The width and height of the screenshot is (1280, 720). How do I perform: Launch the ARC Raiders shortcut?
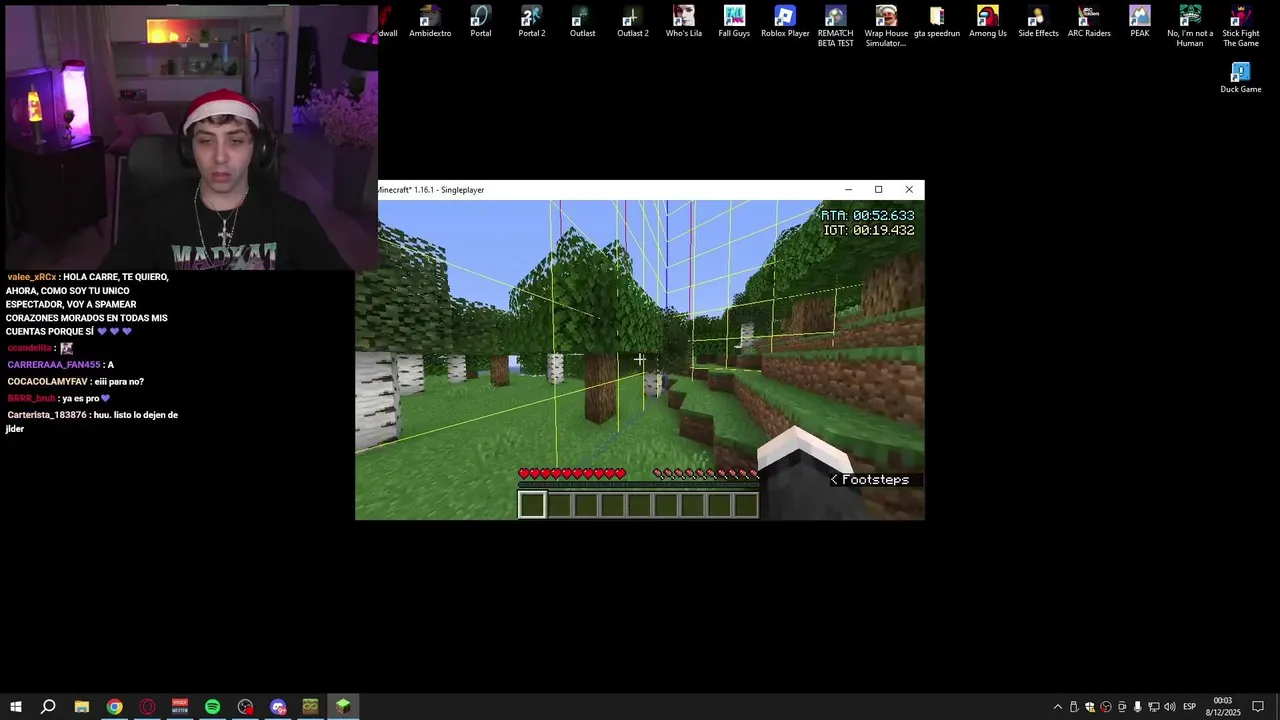coord(1089,22)
